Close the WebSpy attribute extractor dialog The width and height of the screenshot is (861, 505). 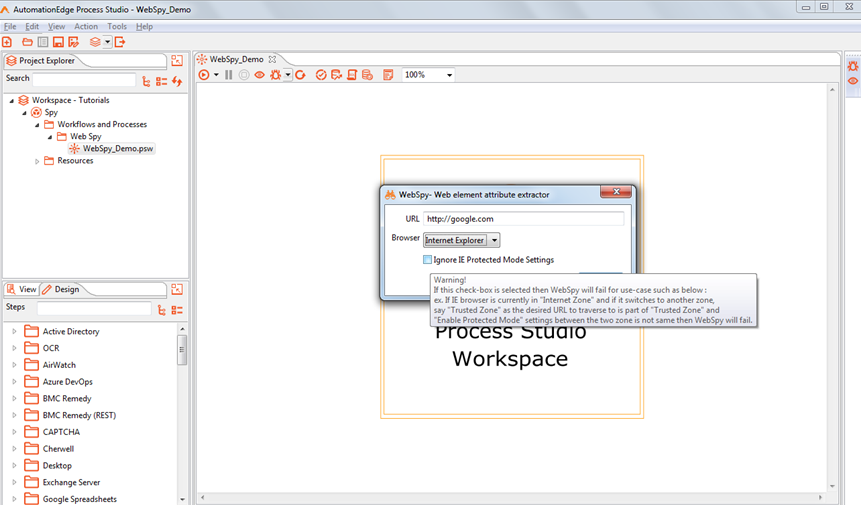point(616,192)
